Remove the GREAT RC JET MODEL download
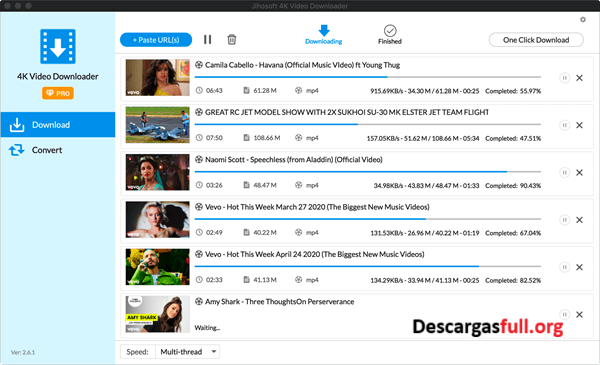The width and height of the screenshot is (600, 365). click(579, 125)
